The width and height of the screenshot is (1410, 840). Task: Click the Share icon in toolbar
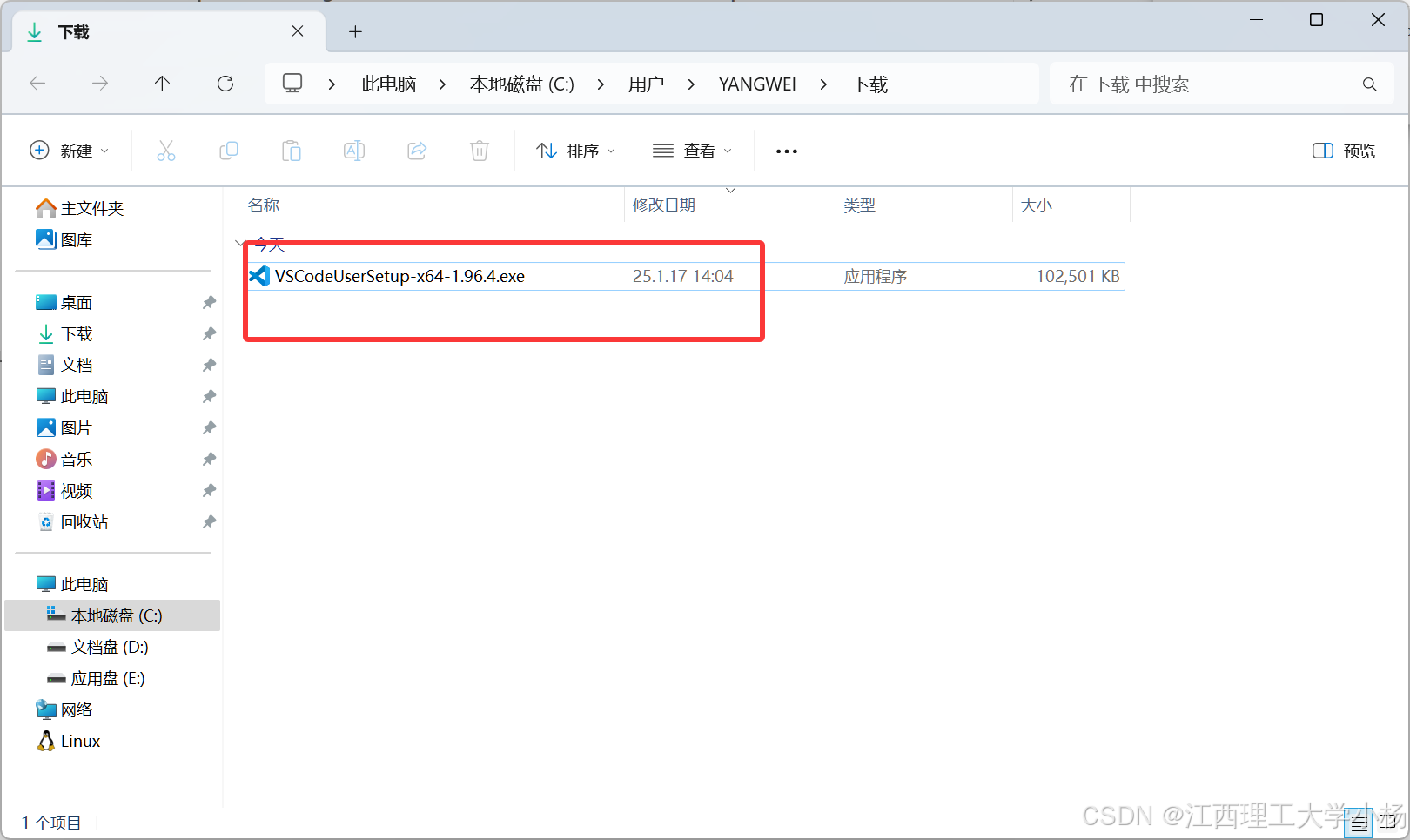417,151
